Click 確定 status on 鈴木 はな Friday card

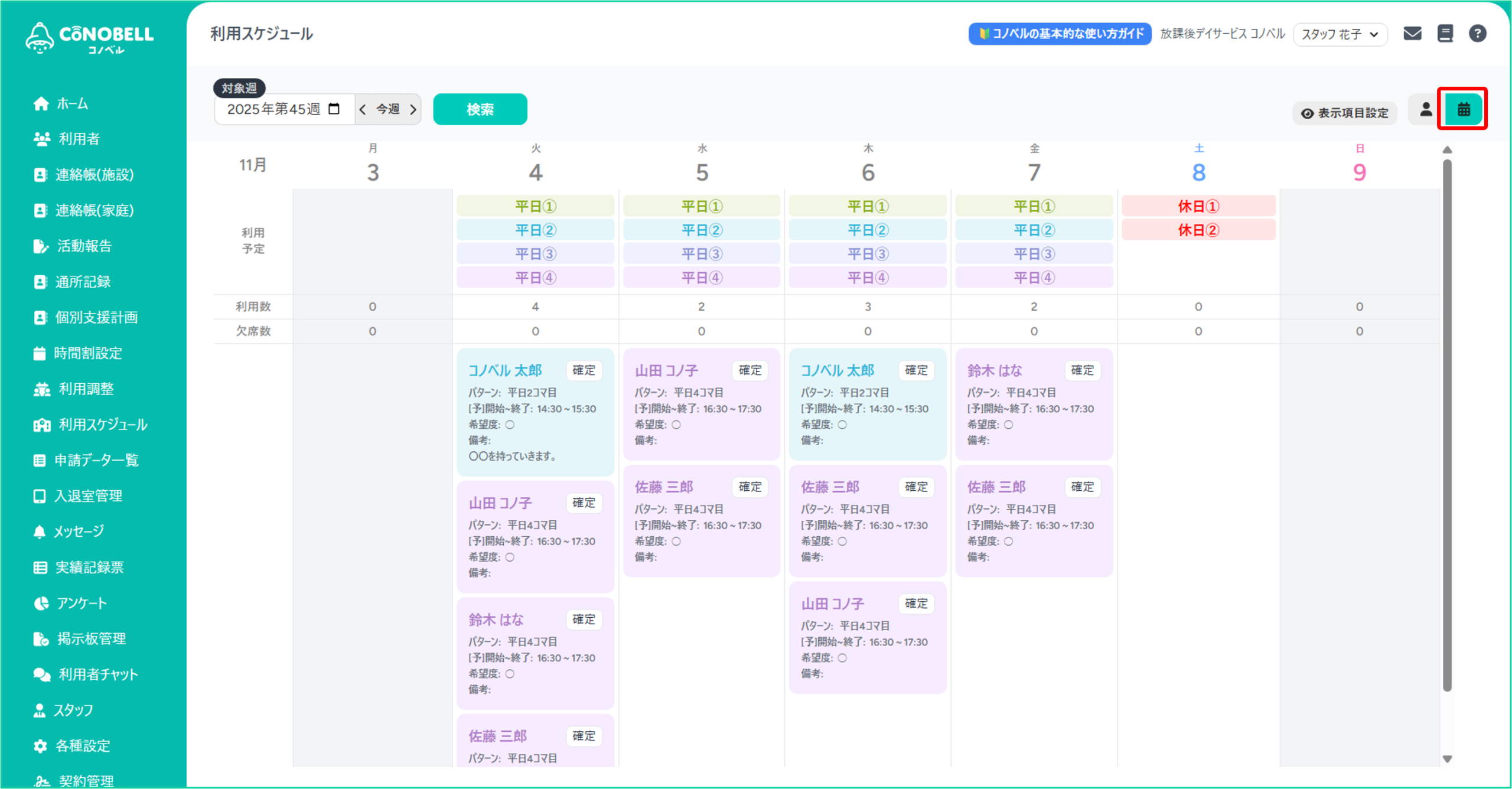[1082, 370]
